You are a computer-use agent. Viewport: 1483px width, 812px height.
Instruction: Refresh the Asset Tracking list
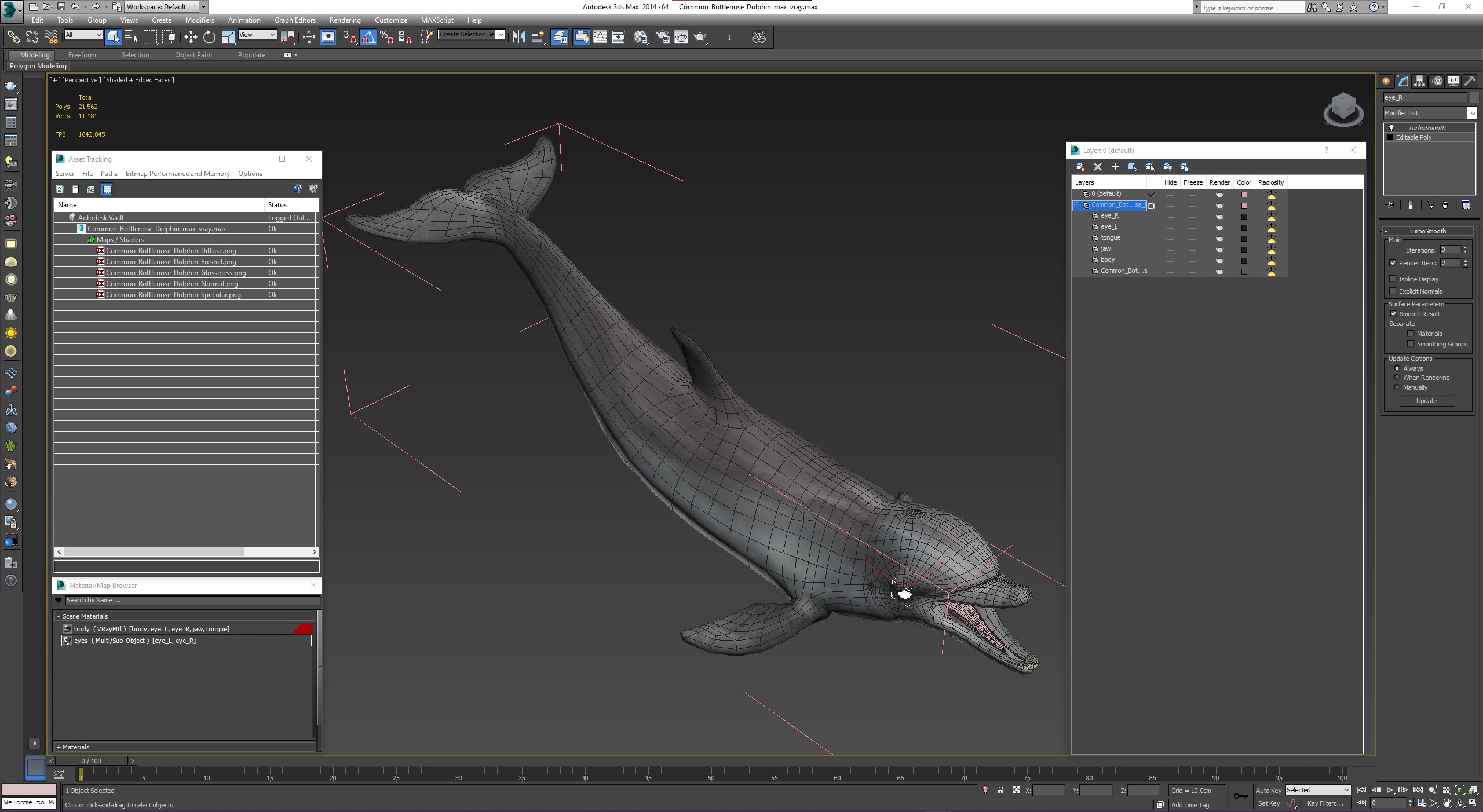[x=60, y=189]
